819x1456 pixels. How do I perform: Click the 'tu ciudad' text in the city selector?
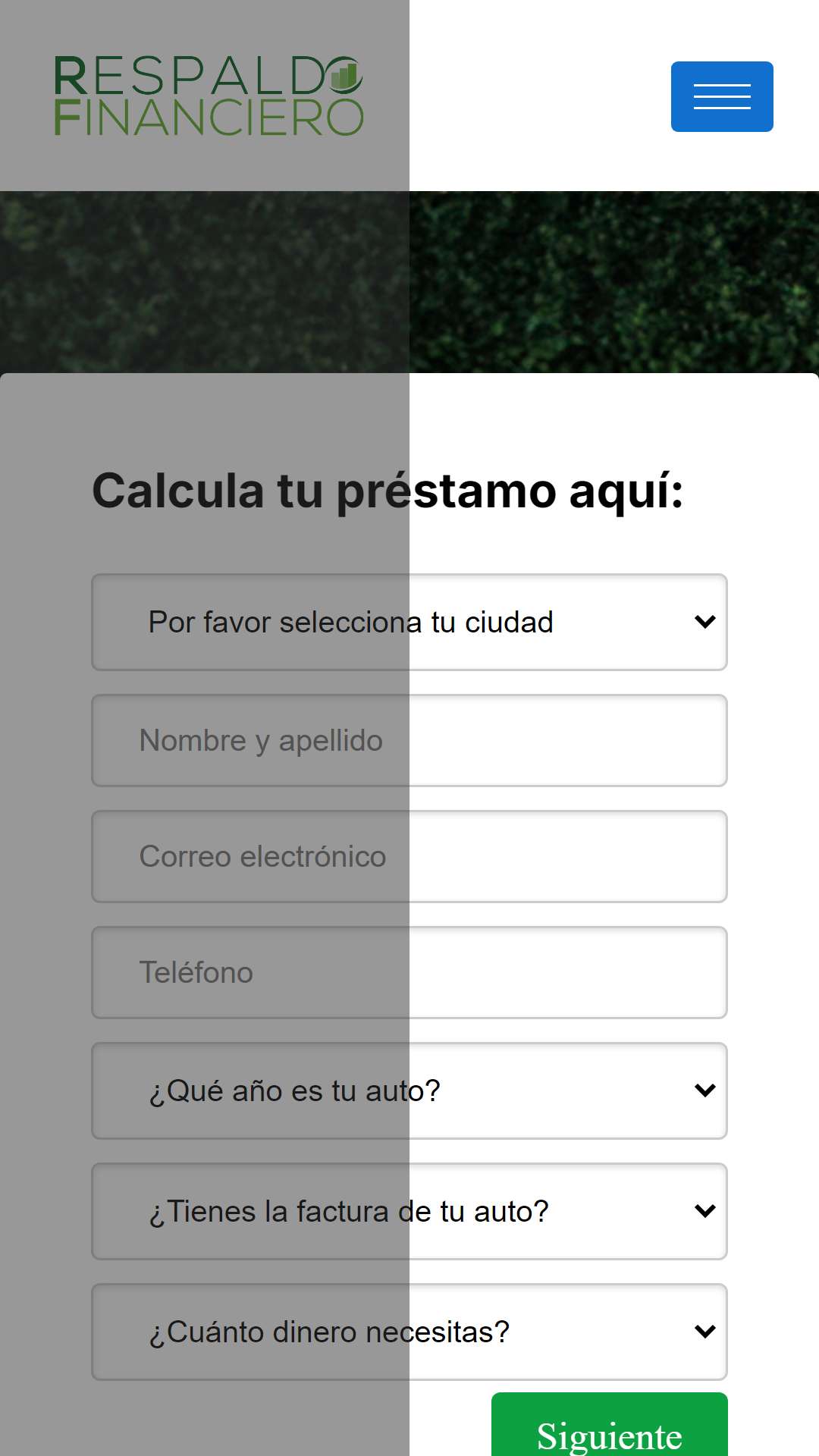(x=492, y=623)
